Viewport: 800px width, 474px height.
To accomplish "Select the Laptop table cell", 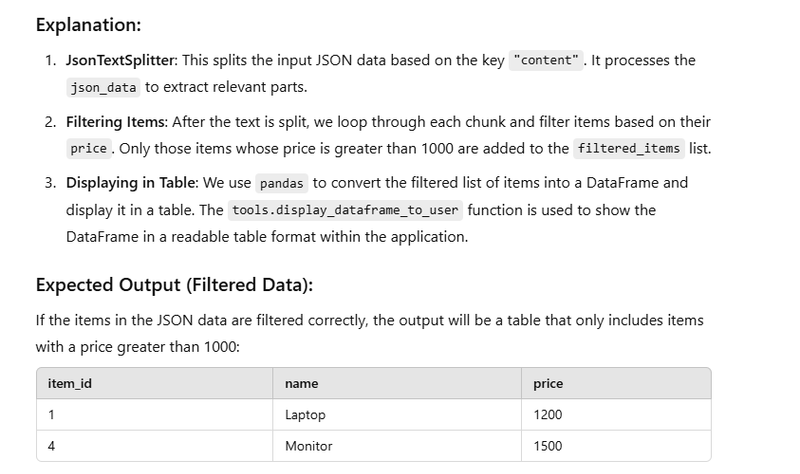I will pos(397,414).
